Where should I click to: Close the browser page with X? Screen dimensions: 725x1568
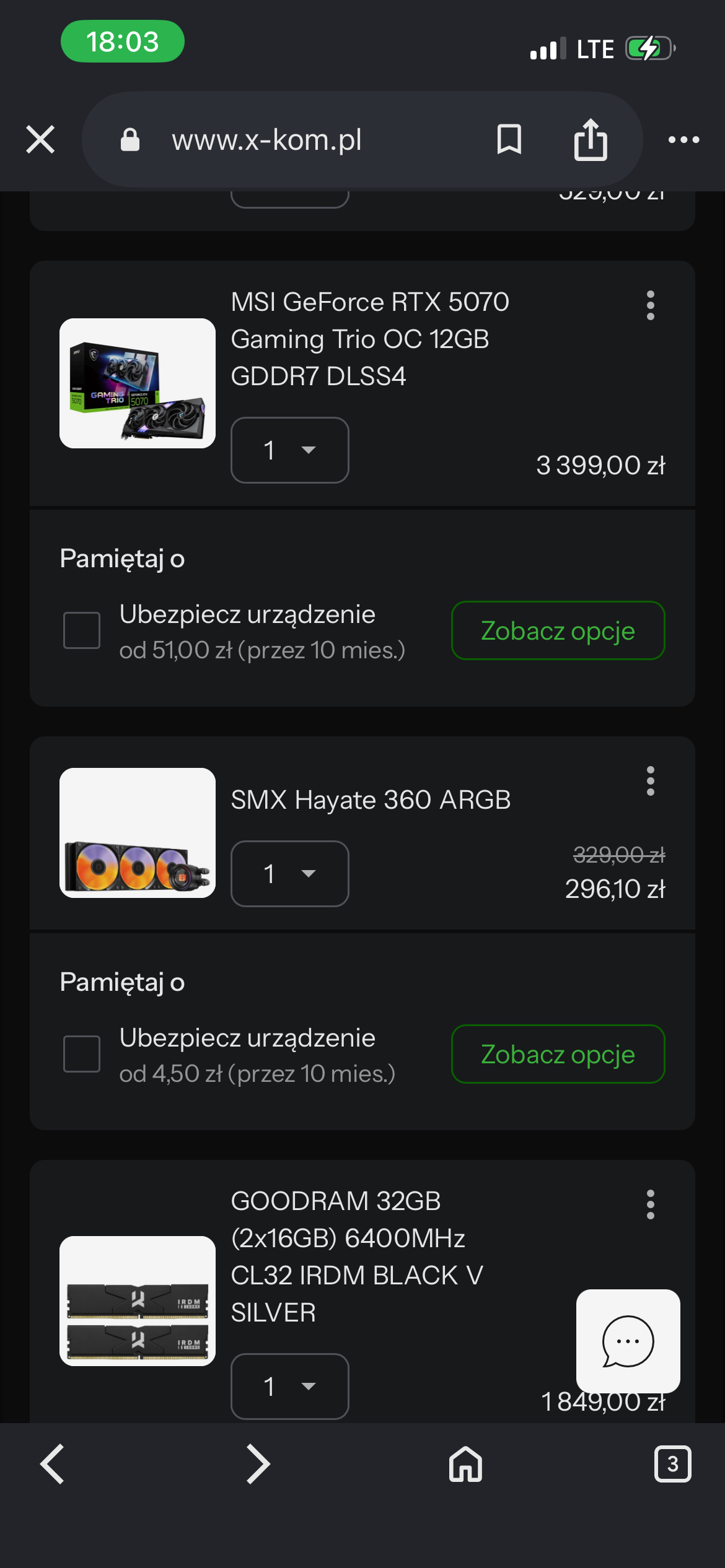point(40,139)
